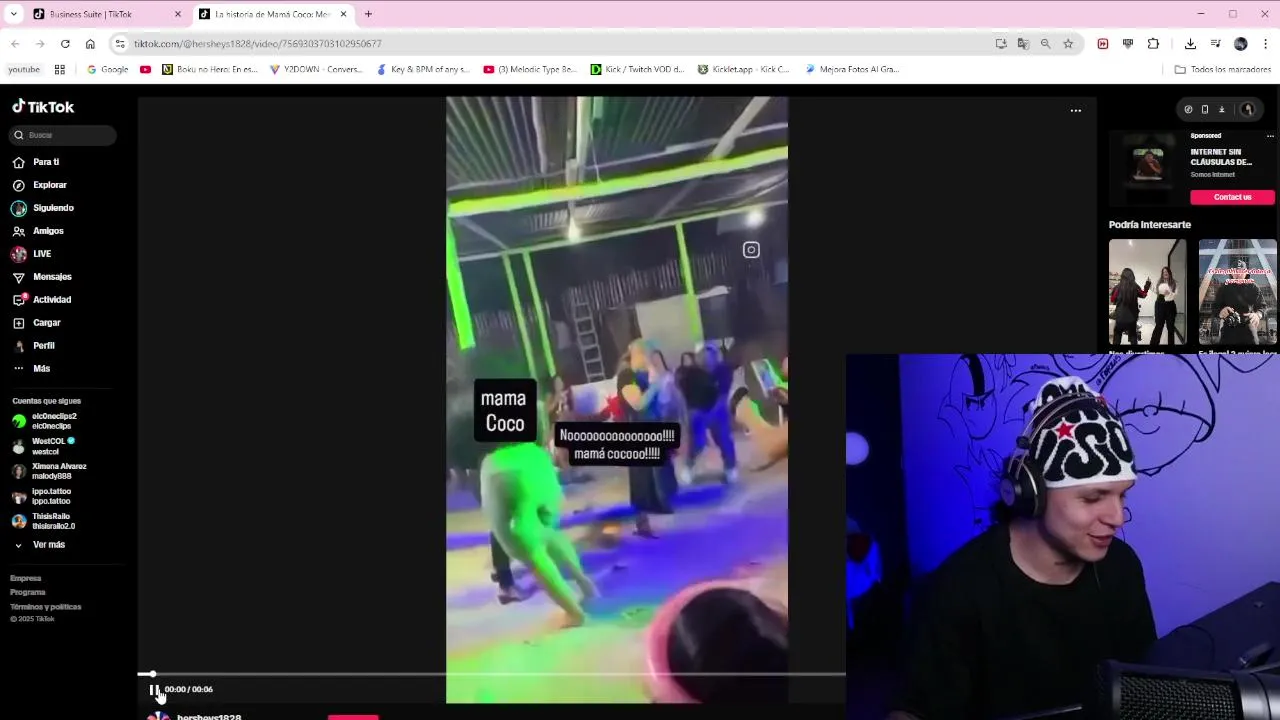The image size is (1280, 720).
Task: Bookmark this page with star icon
Action: click(1068, 44)
